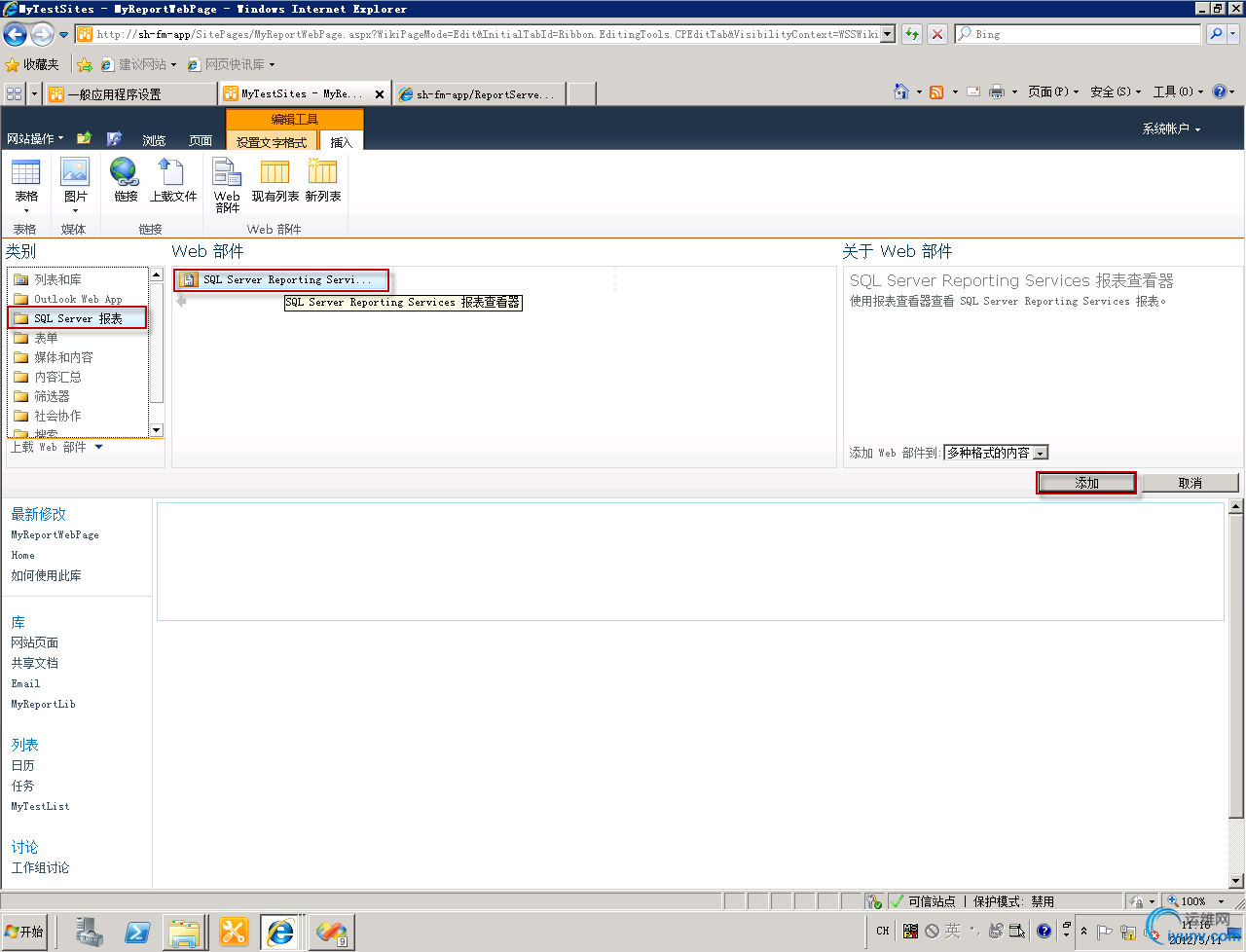Click Navigate Up folder icon in ribbon
This screenshot has width=1246, height=952.
[85, 138]
